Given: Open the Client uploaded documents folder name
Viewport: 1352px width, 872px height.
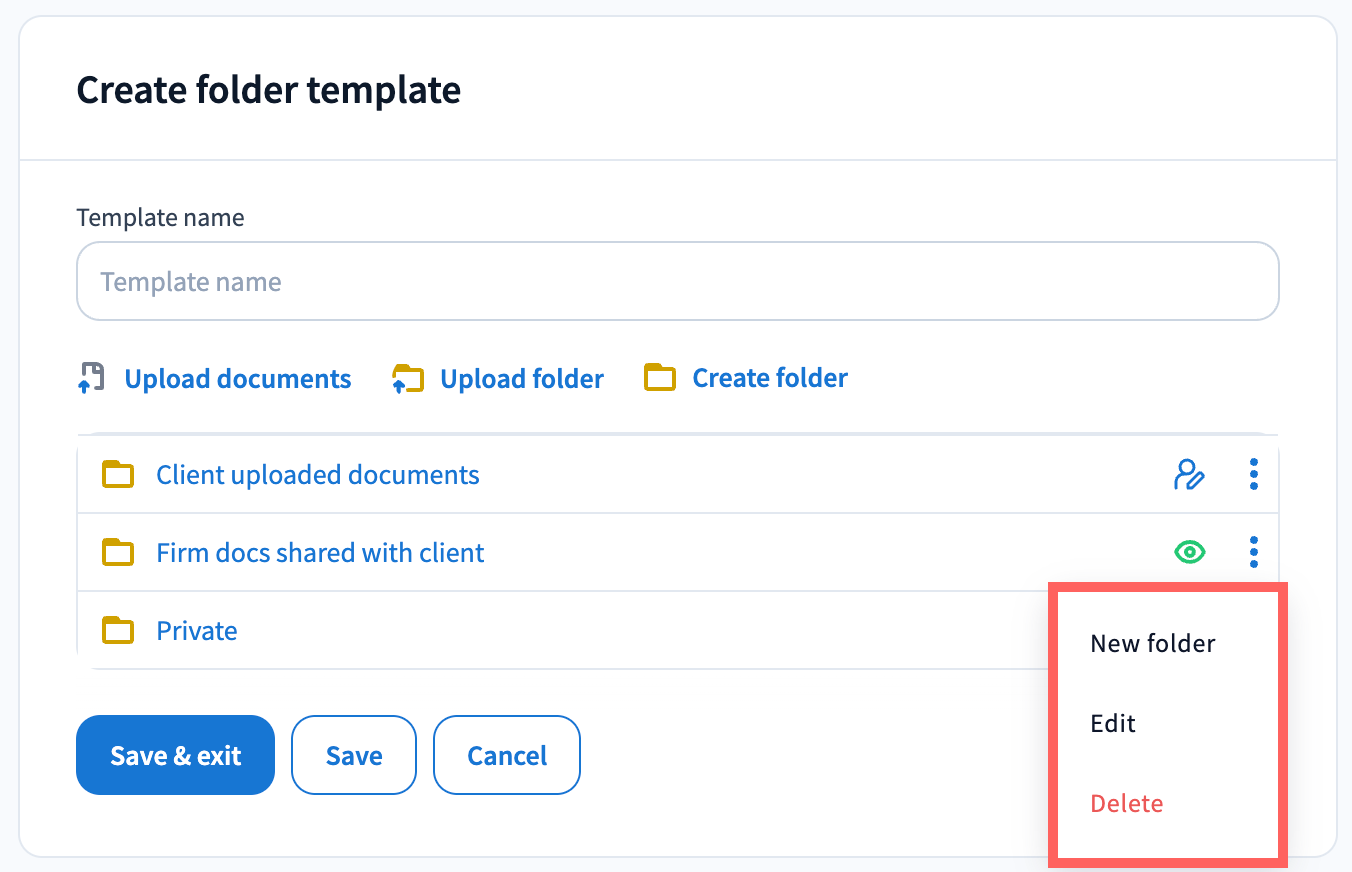Looking at the screenshot, I should (318, 475).
